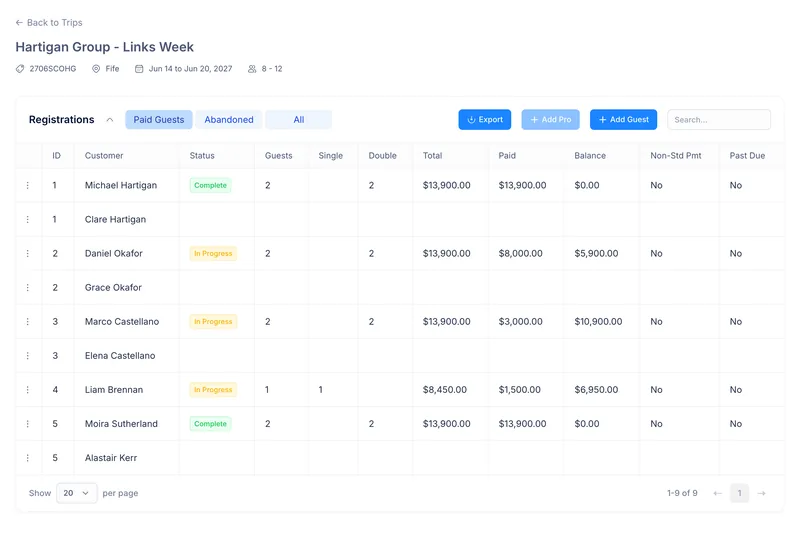Add a new guest
Screen dimensions: 800x533
[623, 119]
